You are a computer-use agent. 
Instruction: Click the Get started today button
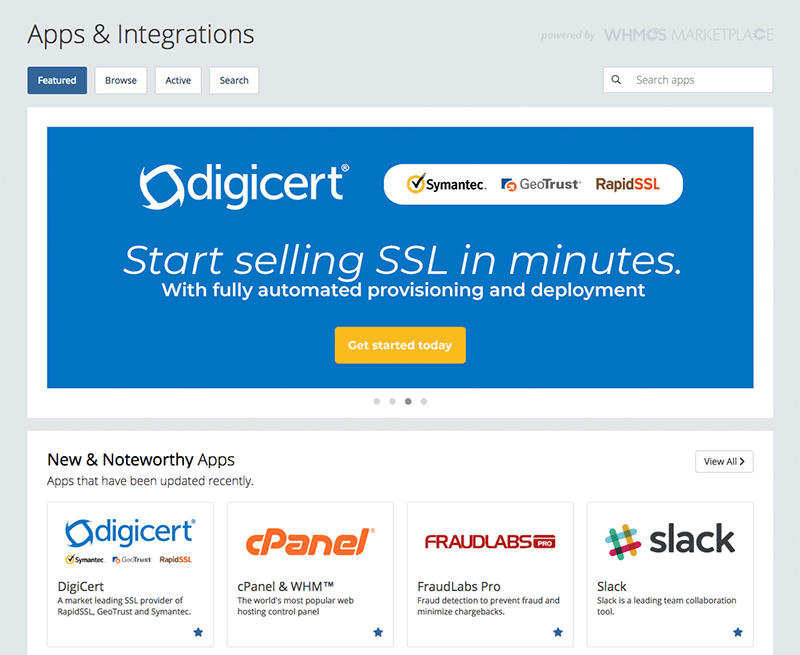[400, 345]
